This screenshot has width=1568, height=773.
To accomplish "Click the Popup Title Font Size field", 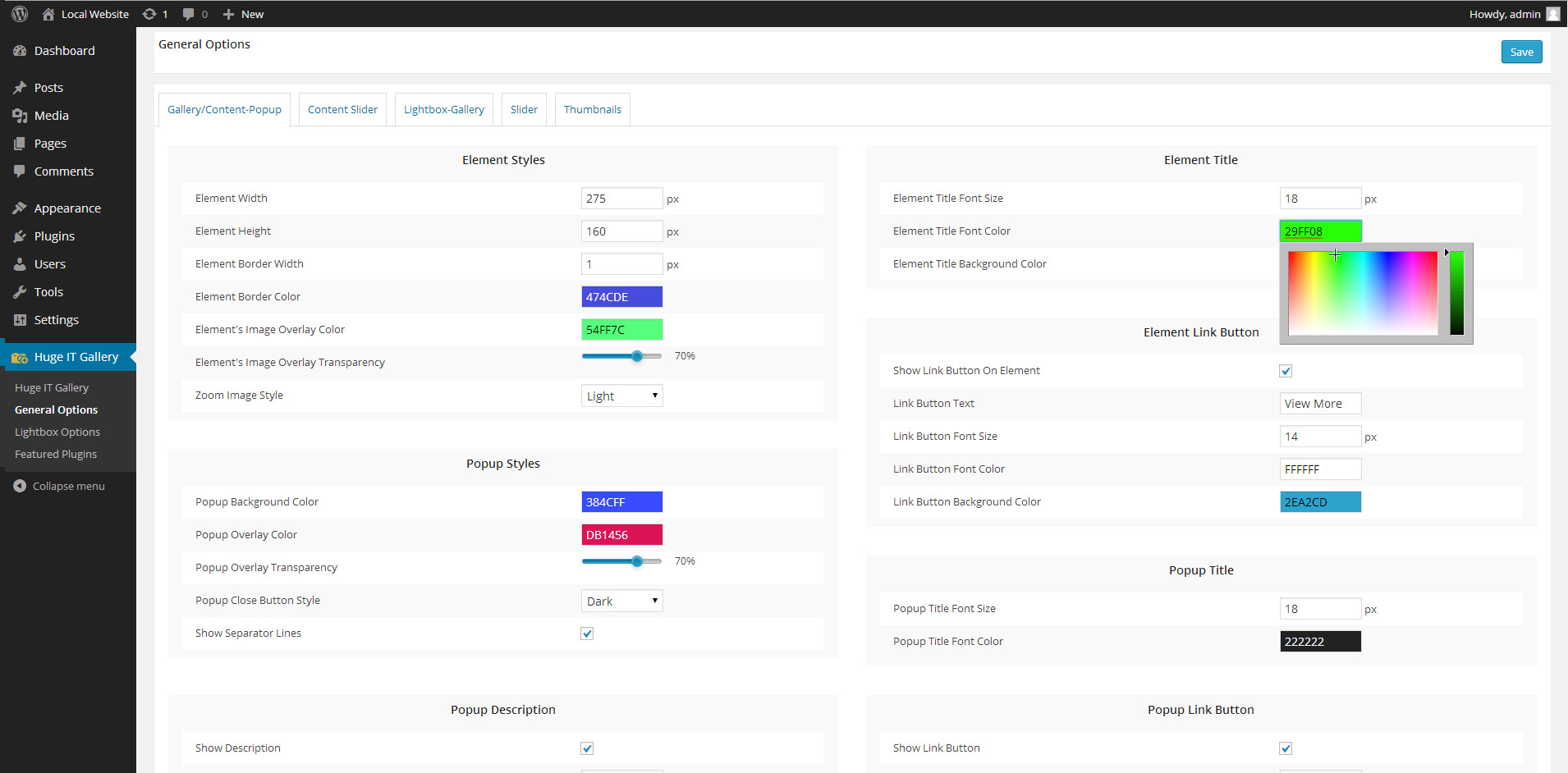I will 1320,609.
